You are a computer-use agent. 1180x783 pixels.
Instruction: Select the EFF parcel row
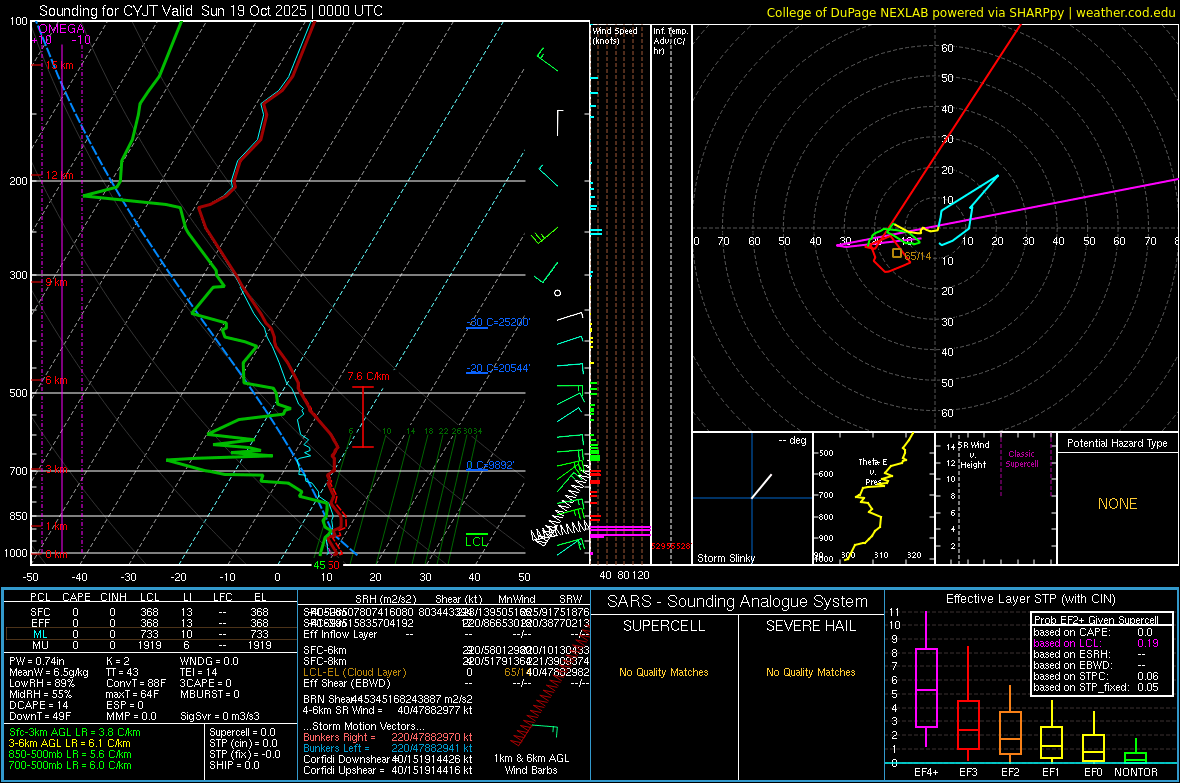click(x=151, y=623)
